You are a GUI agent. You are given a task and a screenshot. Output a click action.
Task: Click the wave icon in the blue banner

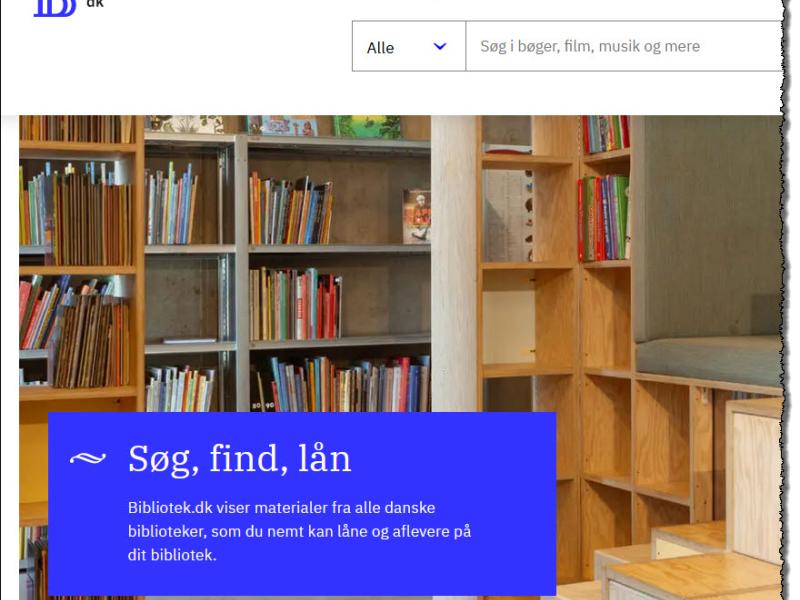[x=88, y=458]
